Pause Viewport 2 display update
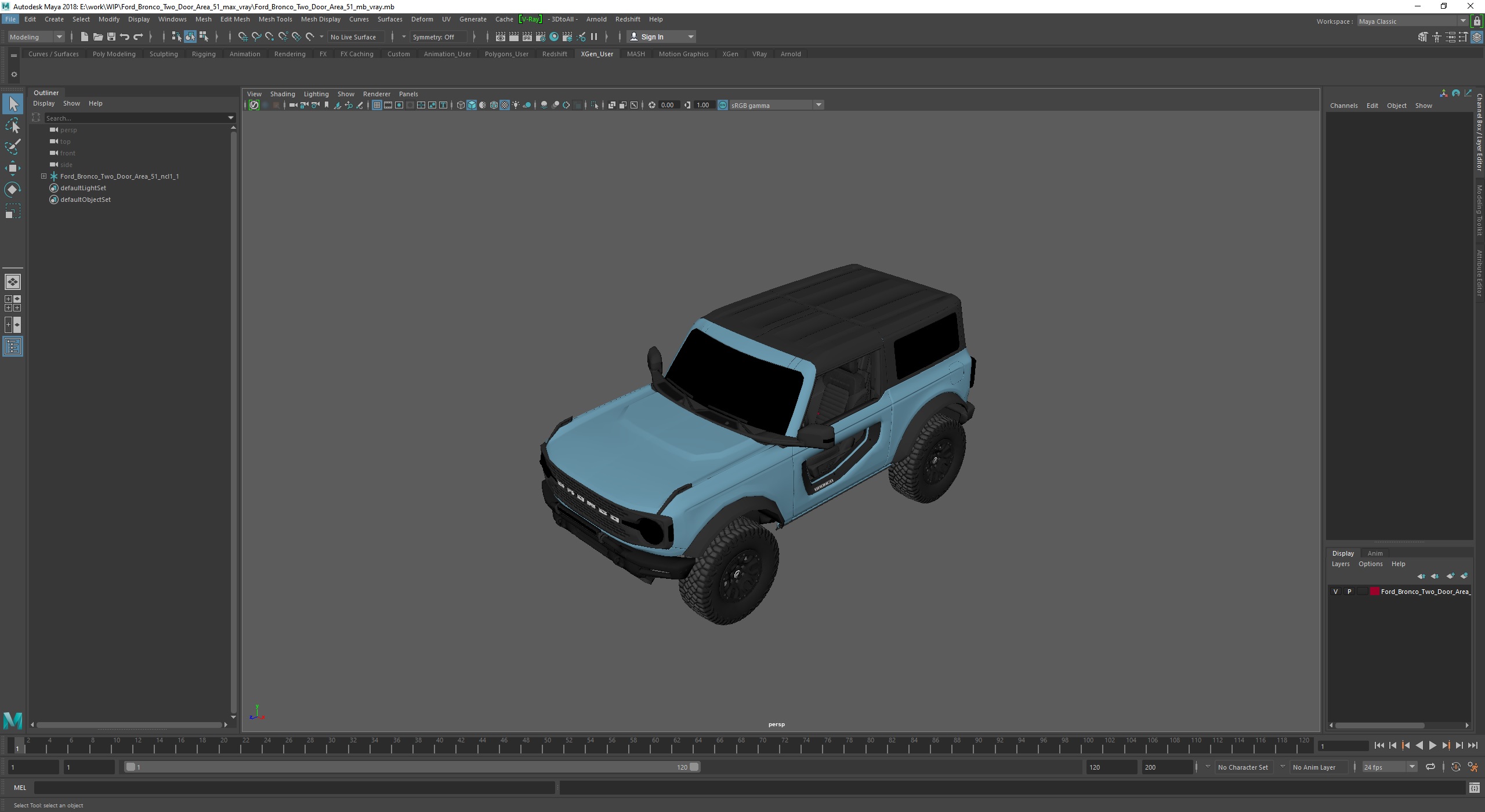1485x812 pixels. point(594,37)
